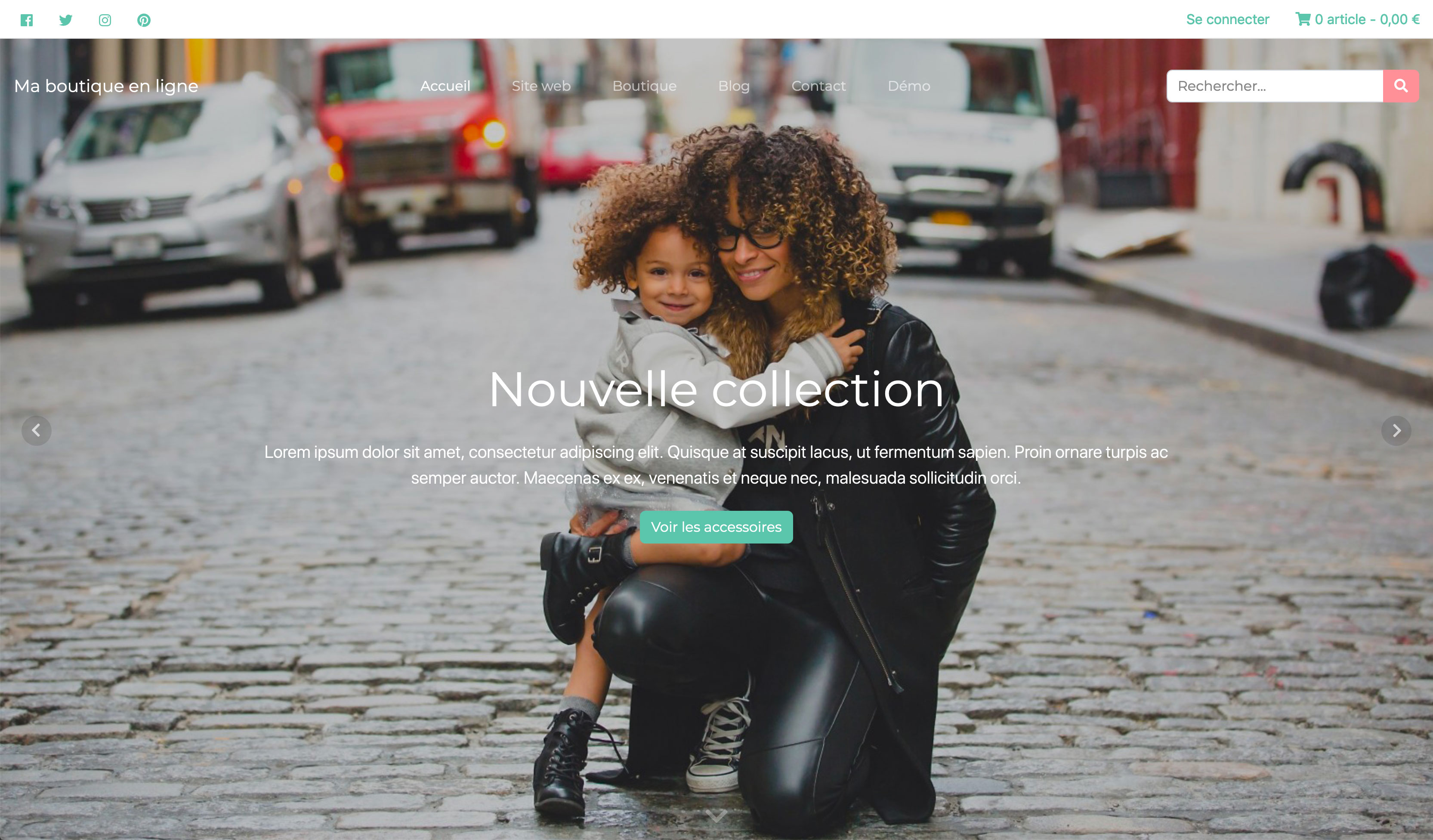This screenshot has width=1433, height=840.
Task: Open the Facebook social icon
Action: [27, 21]
